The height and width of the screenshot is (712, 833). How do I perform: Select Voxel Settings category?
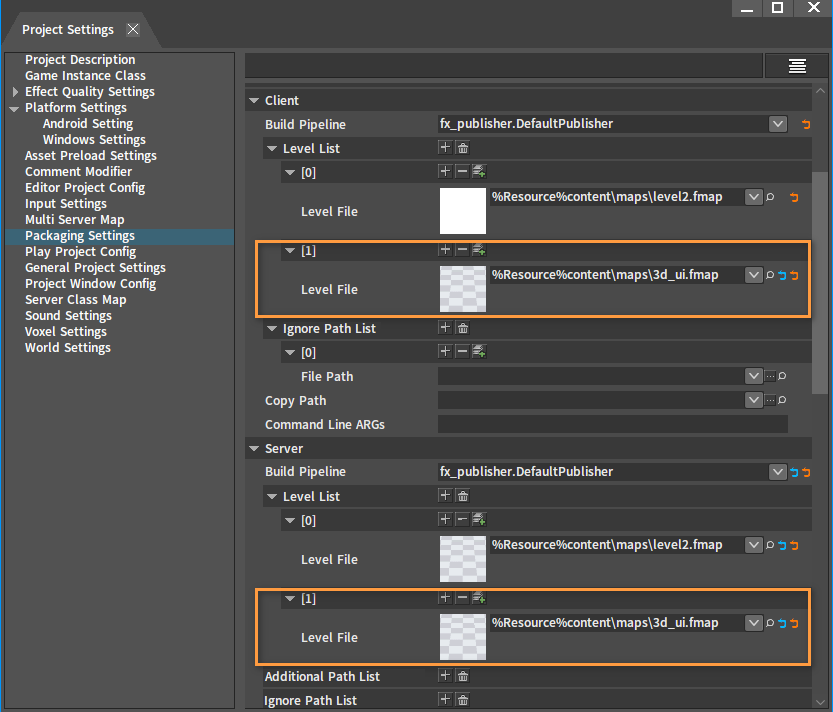tap(66, 332)
